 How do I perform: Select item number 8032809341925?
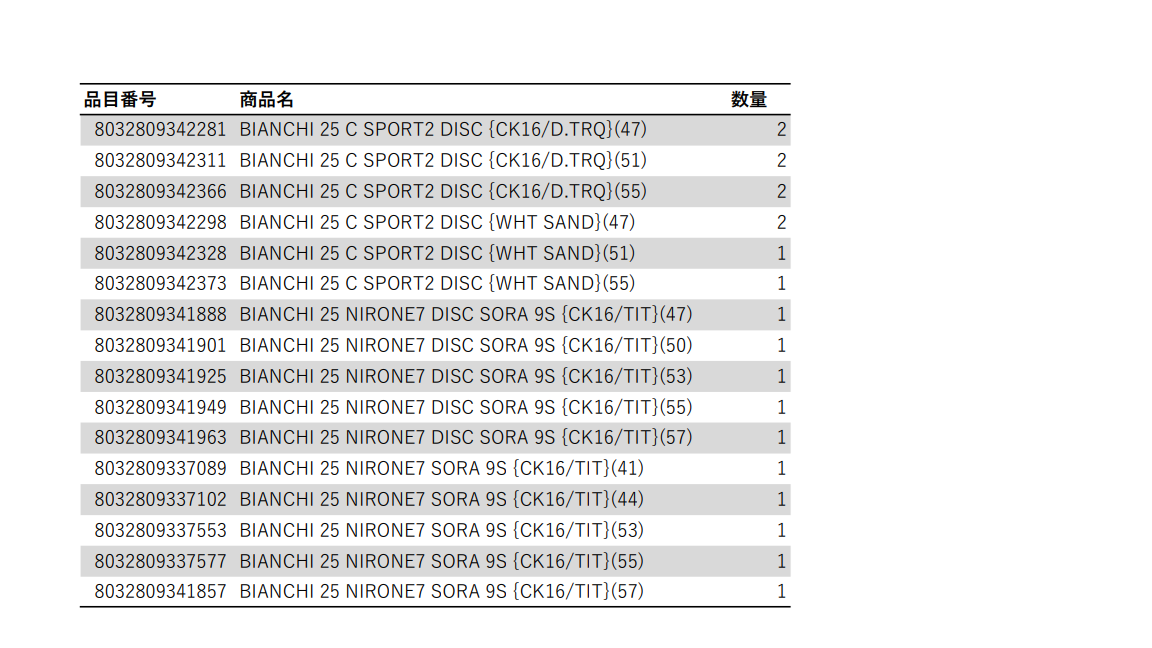(160, 377)
